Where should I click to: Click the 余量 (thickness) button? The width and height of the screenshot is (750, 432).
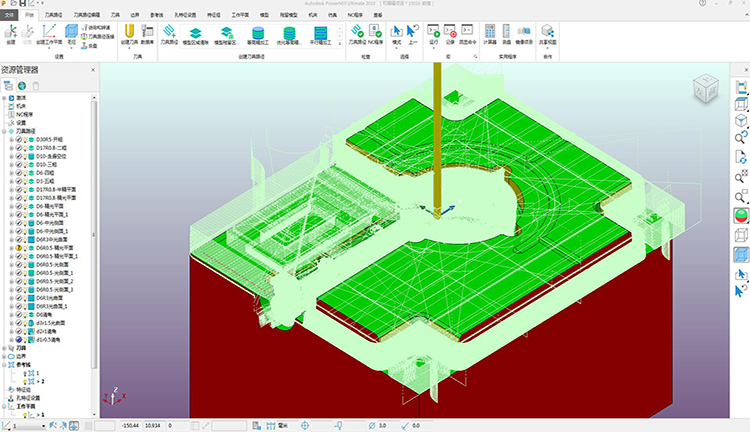89,45
